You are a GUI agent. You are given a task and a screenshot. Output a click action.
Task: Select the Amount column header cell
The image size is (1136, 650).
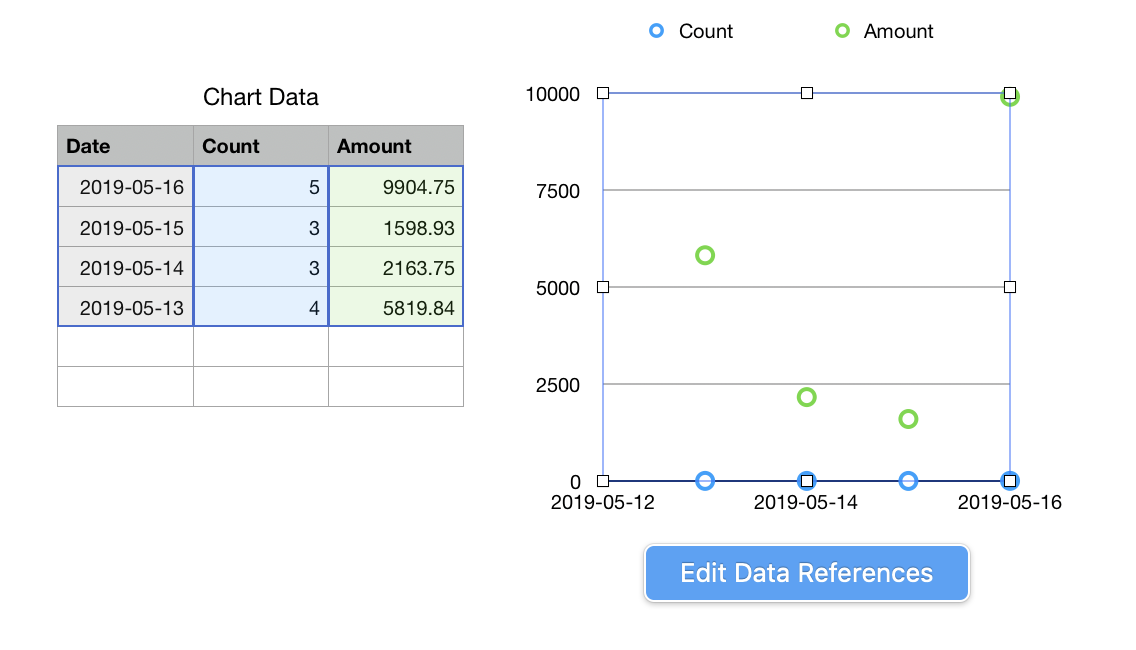pos(396,146)
